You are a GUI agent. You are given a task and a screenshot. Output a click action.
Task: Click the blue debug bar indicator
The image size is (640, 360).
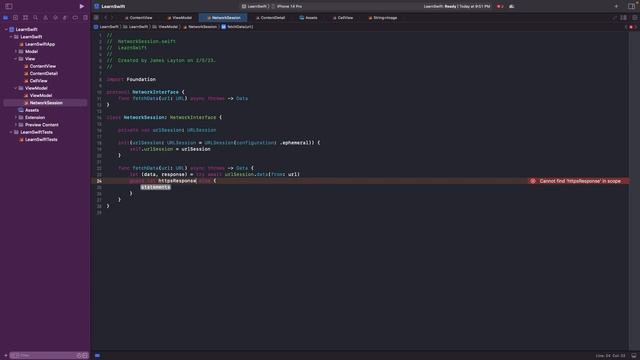(98, 356)
